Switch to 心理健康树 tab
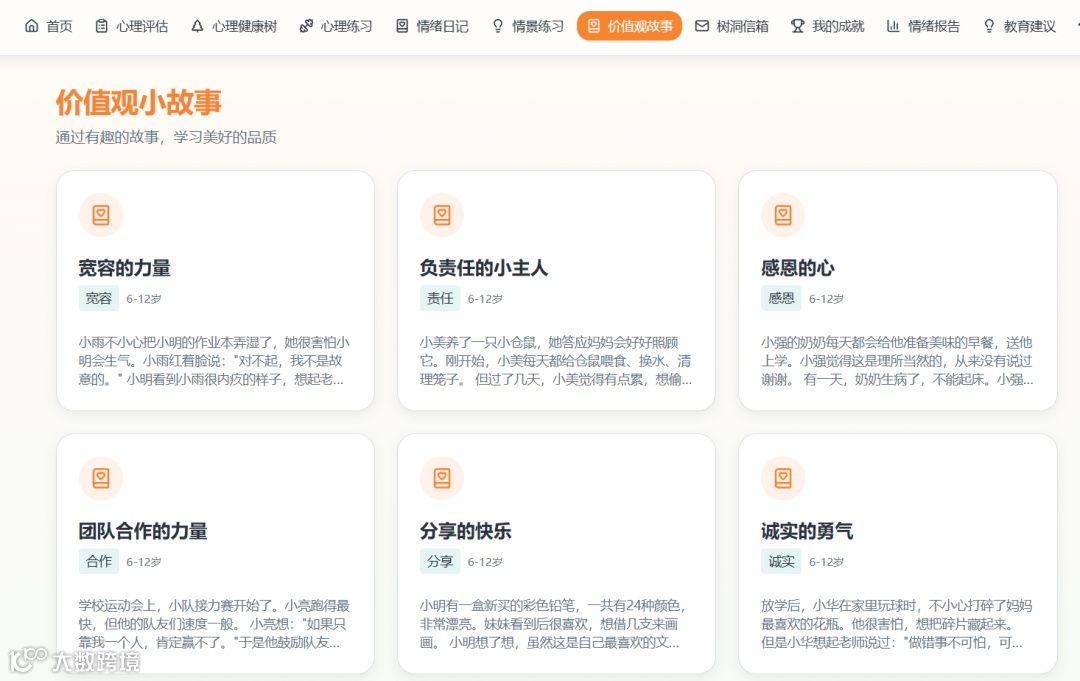 point(234,26)
